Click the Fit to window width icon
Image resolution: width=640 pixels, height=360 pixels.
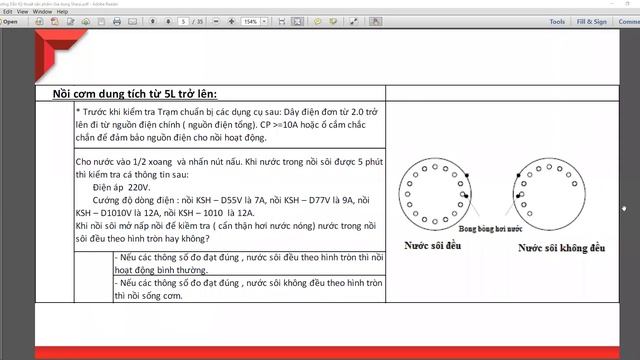click(x=282, y=21)
